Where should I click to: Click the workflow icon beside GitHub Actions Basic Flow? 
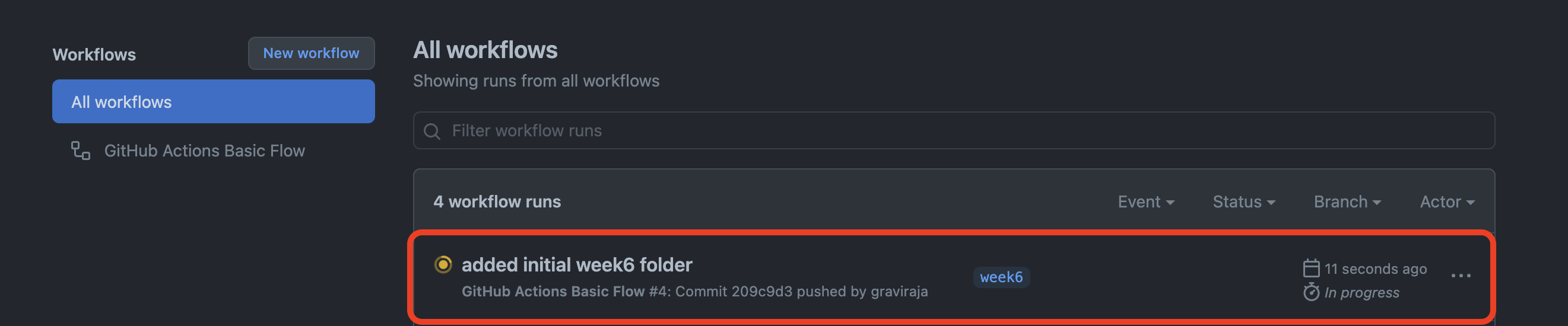[80, 151]
